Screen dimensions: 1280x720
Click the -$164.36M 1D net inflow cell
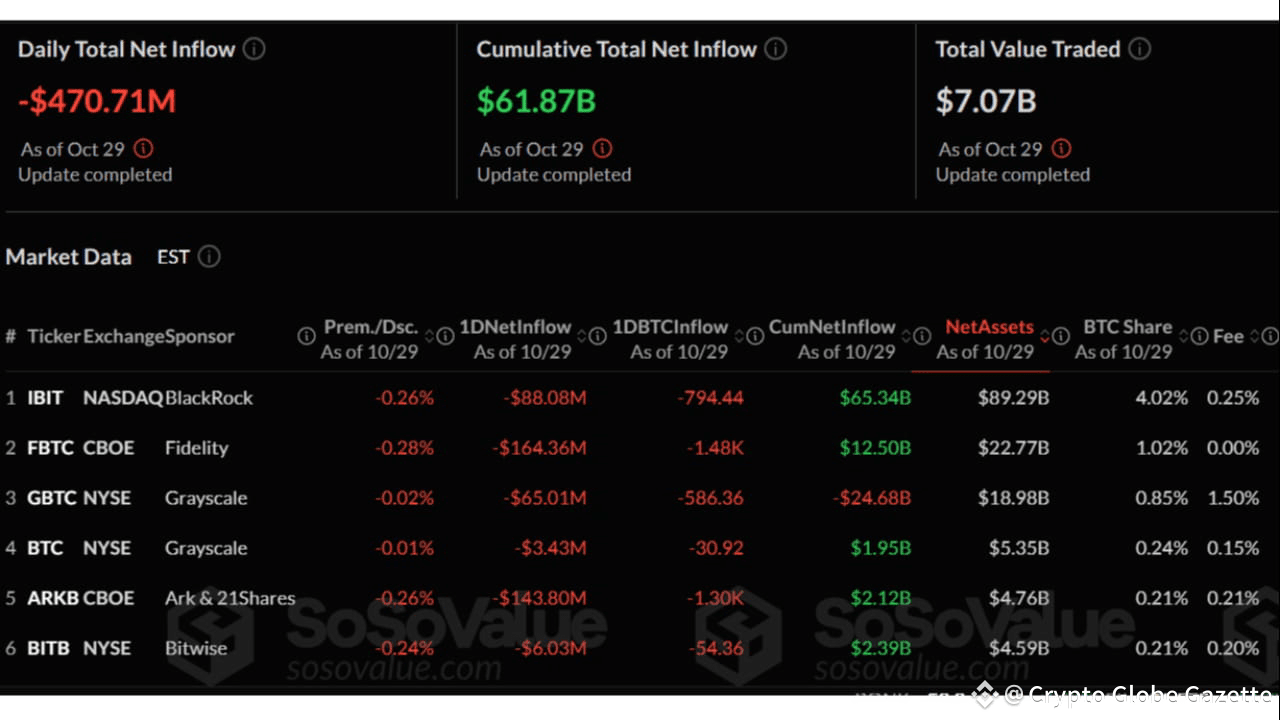pyautogui.click(x=539, y=448)
